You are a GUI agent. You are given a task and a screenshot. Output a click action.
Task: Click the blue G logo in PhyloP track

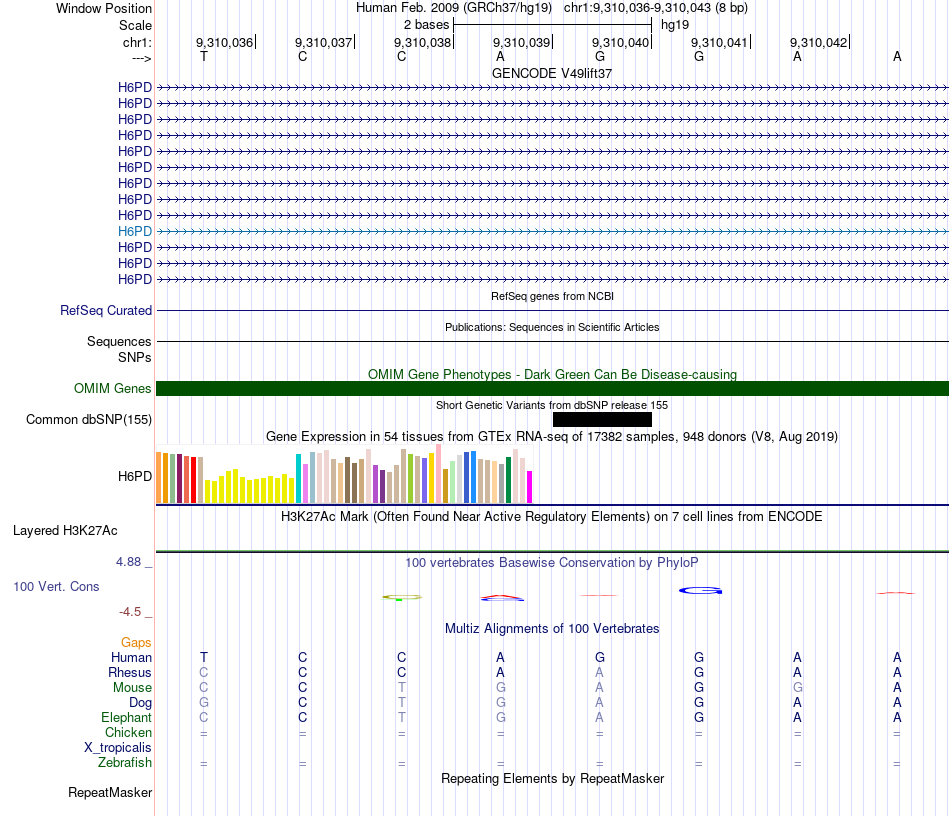[700, 590]
